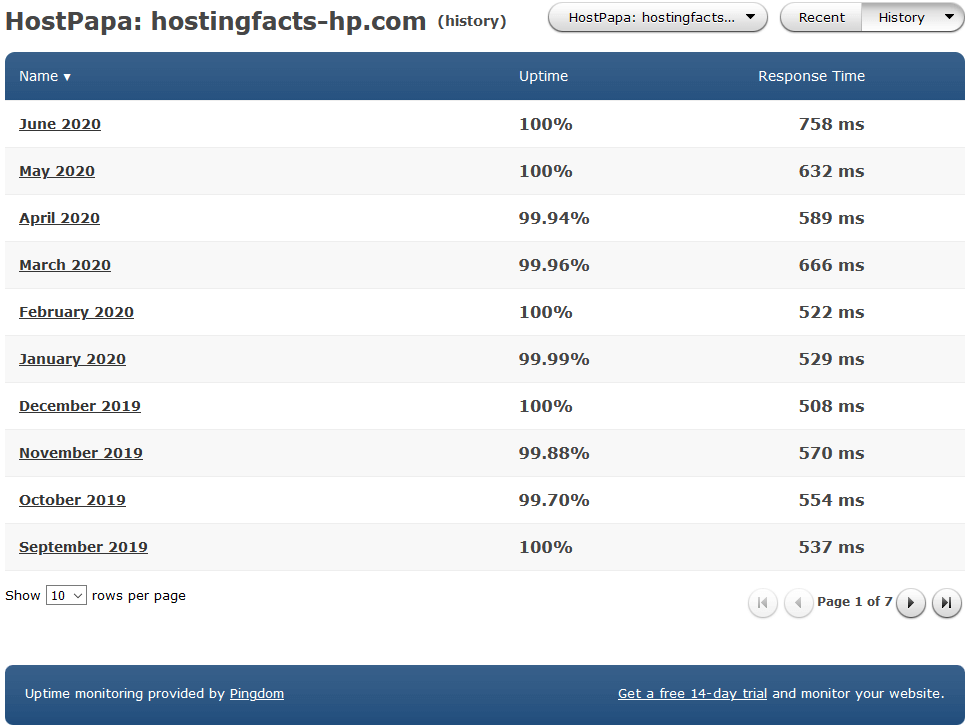Screen dimensions: 965x728
Task: Go to the previous page
Action: (798, 602)
